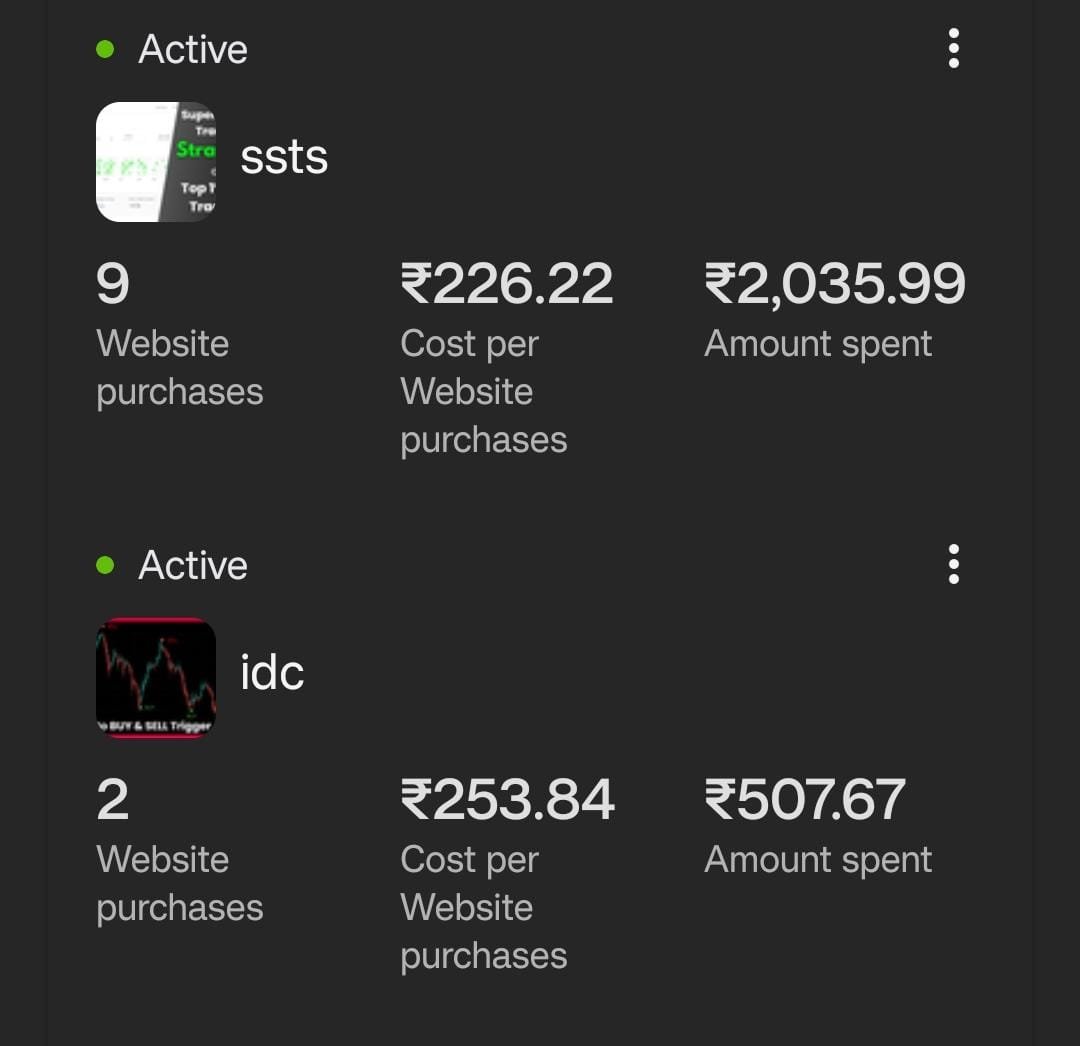Screen dimensions: 1080x1046
Task: Click the ₹507.67 amount spent value
Action: pos(805,800)
